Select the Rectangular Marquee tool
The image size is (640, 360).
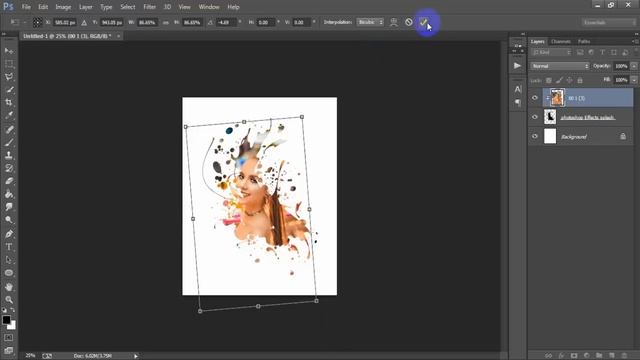pos(9,64)
